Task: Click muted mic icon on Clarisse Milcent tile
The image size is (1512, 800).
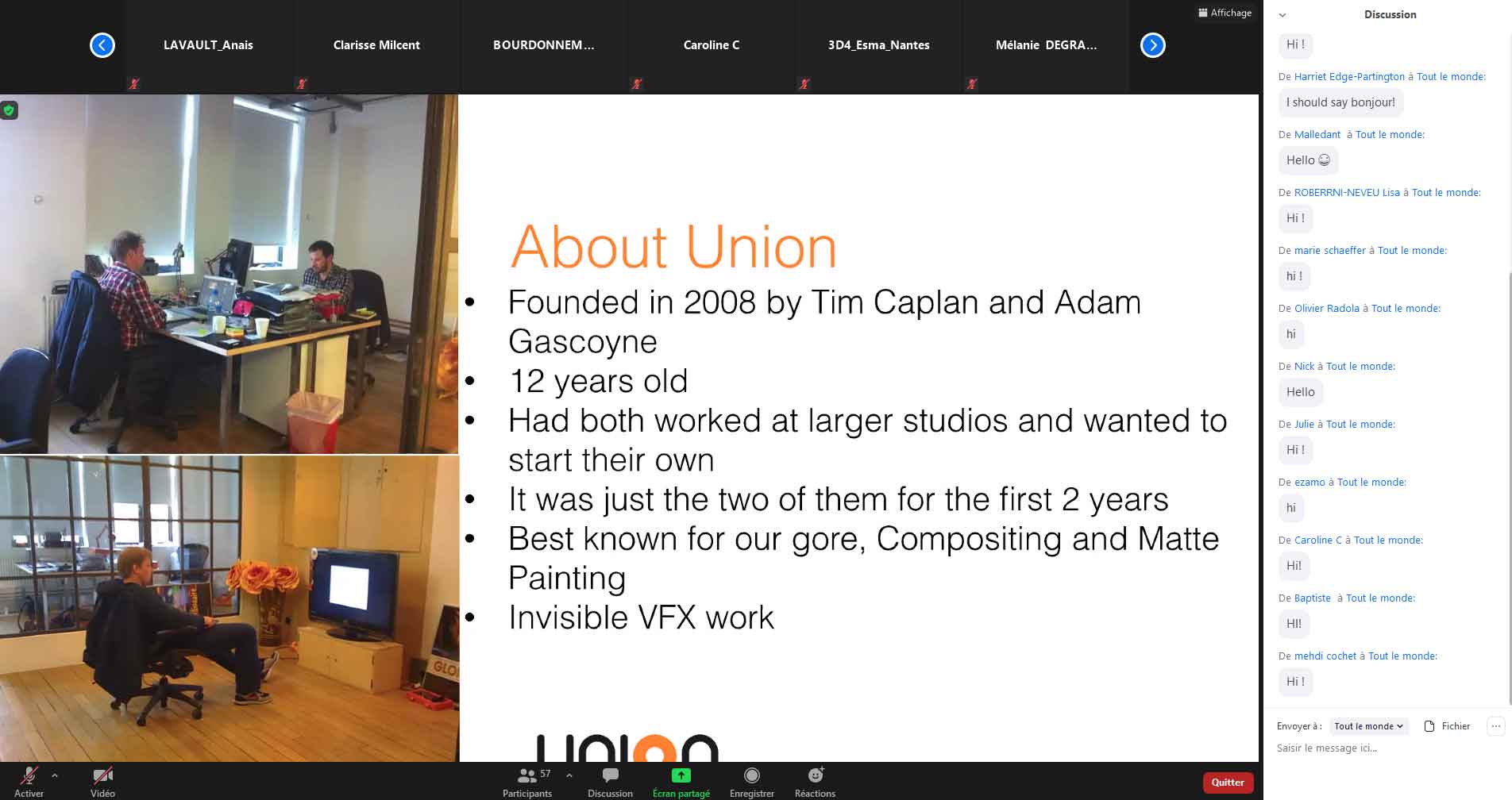Action: coord(302,83)
